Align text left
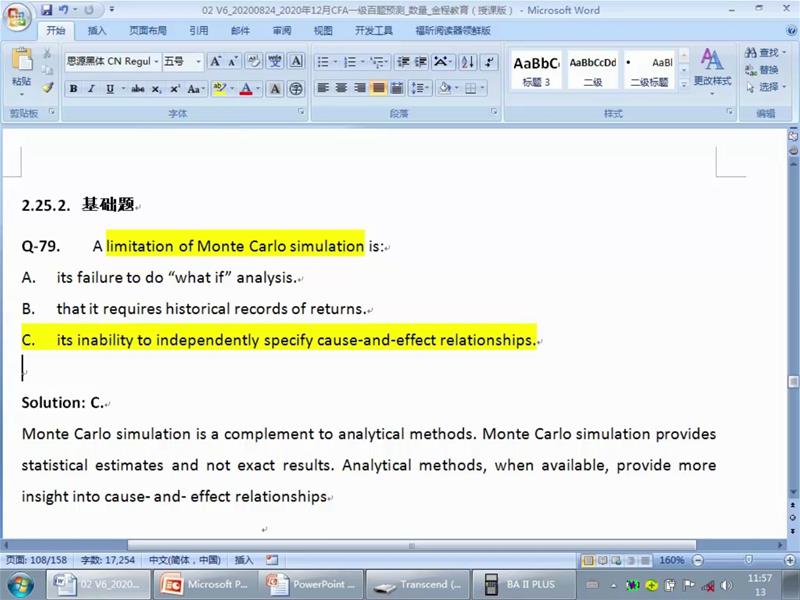This screenshot has width=800, height=600. pyautogui.click(x=323, y=88)
